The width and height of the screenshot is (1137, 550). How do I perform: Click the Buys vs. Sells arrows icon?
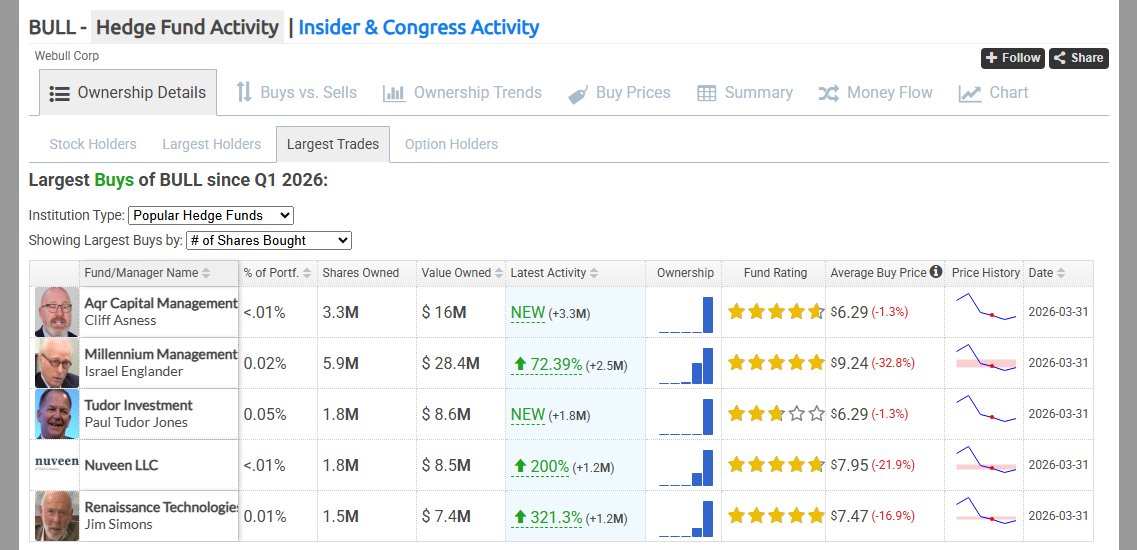(244, 92)
